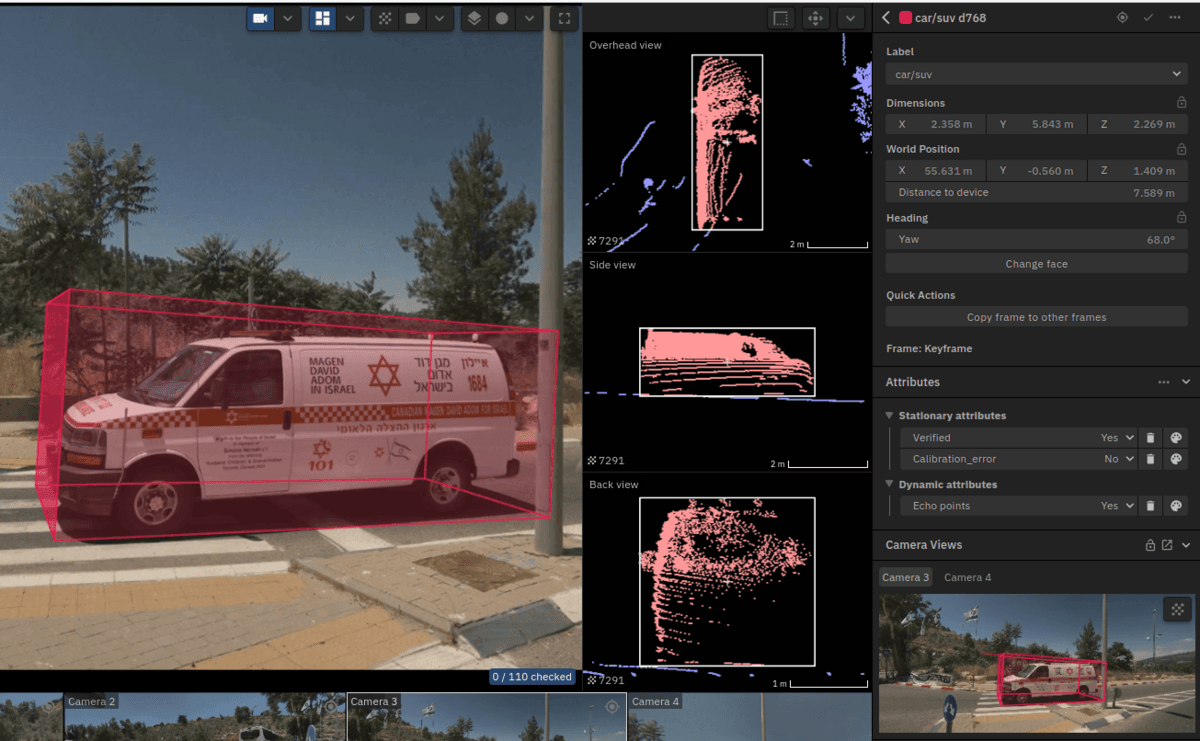The height and width of the screenshot is (741, 1200).
Task: Select the Camera 2 thumbnail in bottom strip
Action: click(205, 717)
